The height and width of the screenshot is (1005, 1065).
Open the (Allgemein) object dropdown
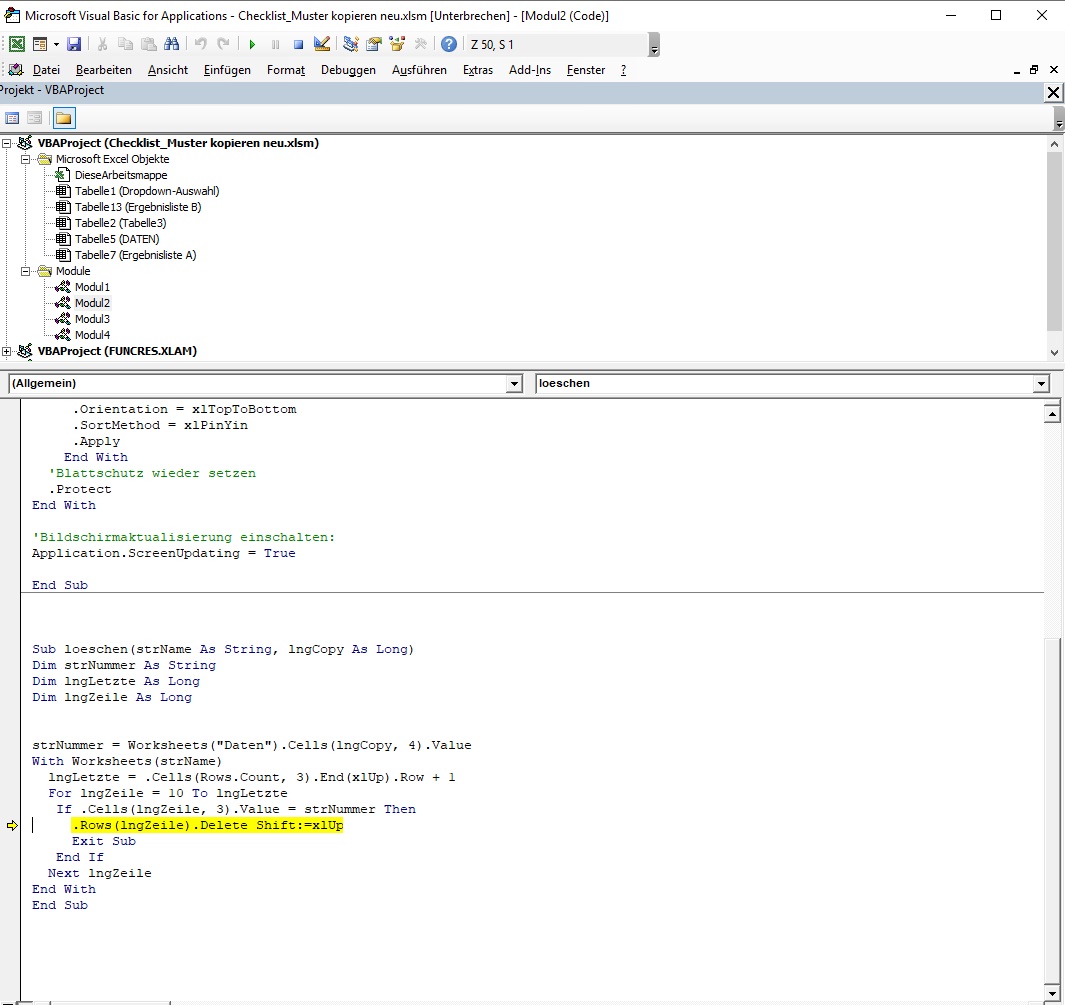click(x=514, y=384)
